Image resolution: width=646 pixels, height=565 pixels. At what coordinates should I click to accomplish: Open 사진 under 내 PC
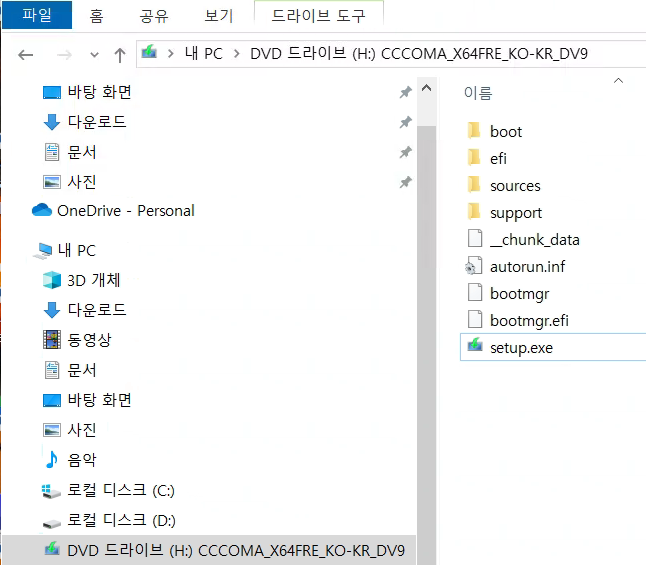point(82,430)
